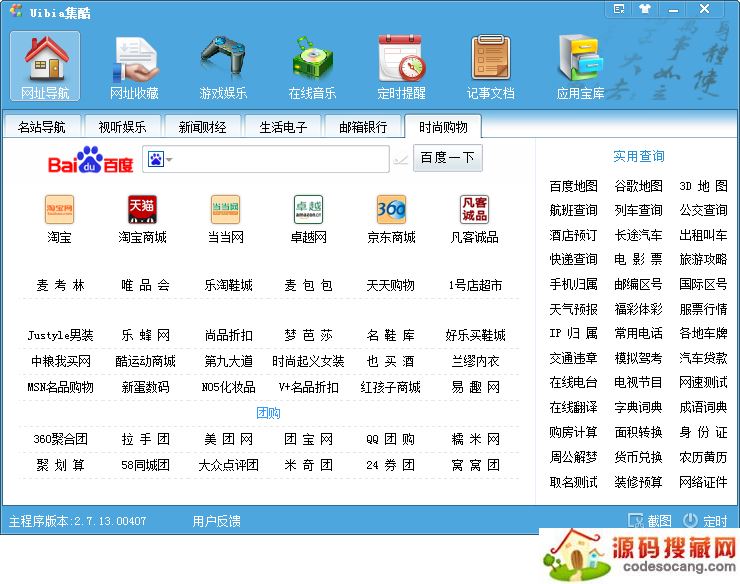
Task: Open the Justyle男装 link
Action: coord(60,335)
